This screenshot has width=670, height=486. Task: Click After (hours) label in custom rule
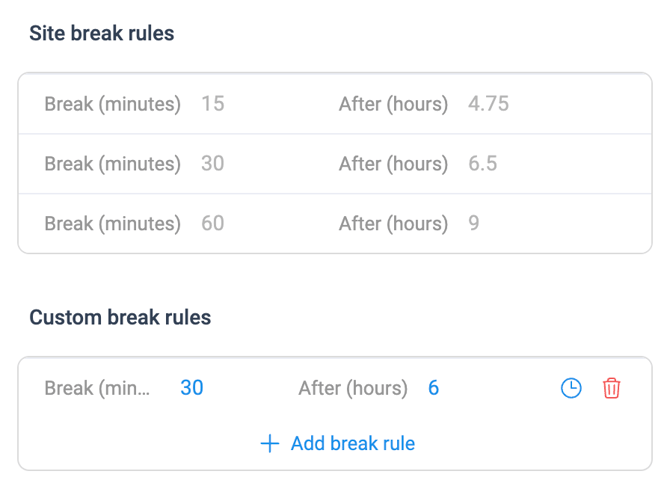pyautogui.click(x=353, y=388)
